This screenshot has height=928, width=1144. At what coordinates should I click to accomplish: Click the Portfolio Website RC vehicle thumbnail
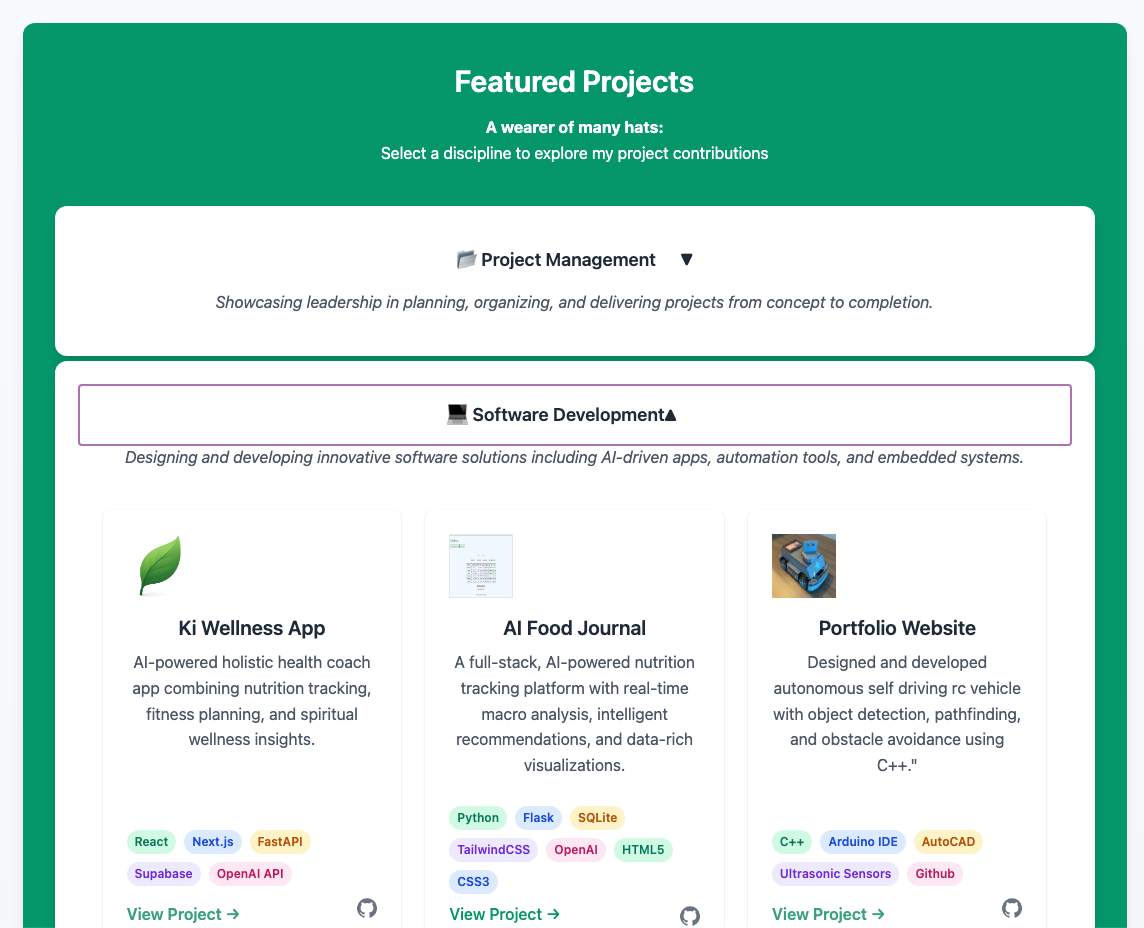click(x=804, y=566)
